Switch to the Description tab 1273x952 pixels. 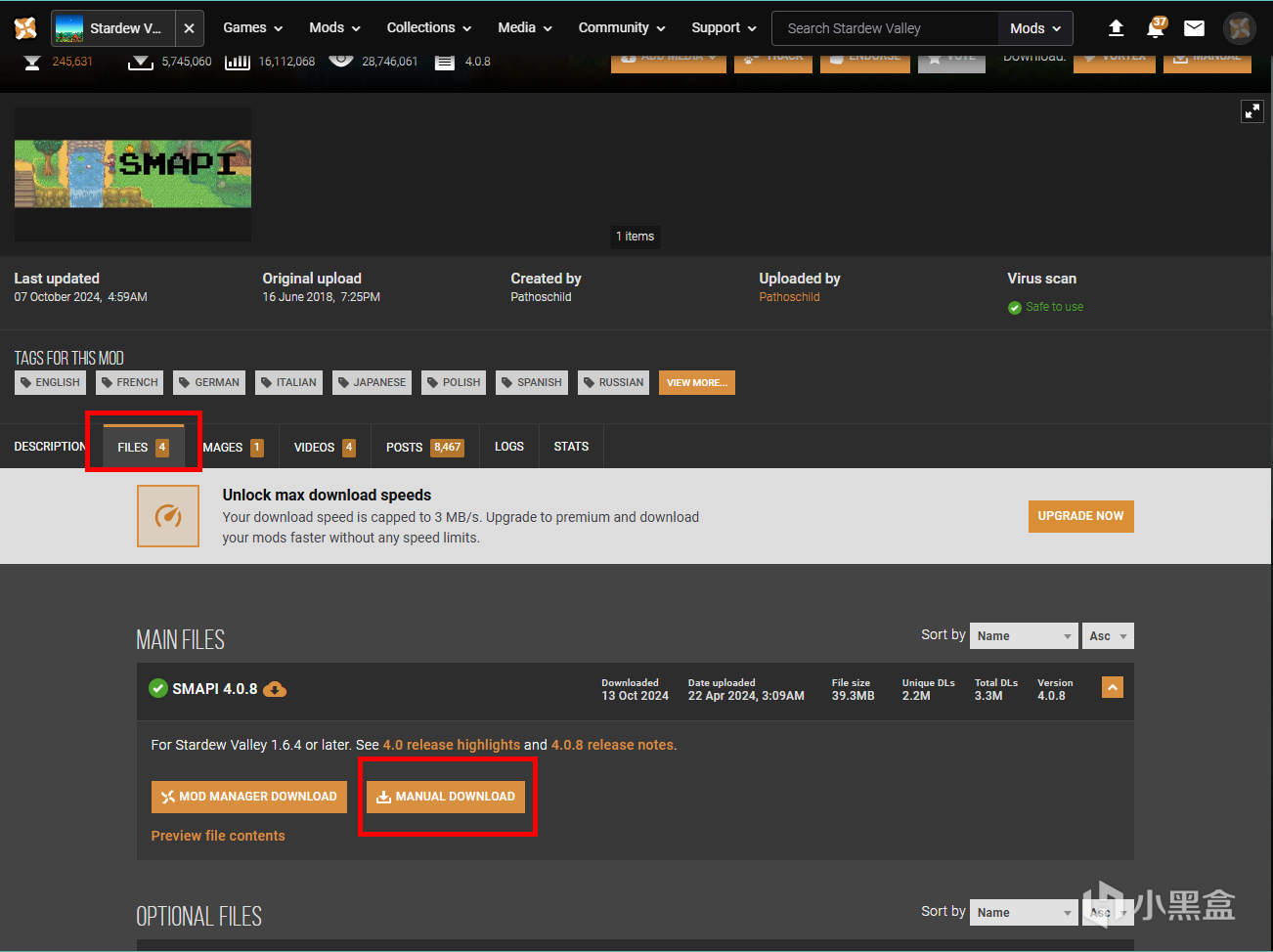pos(50,447)
